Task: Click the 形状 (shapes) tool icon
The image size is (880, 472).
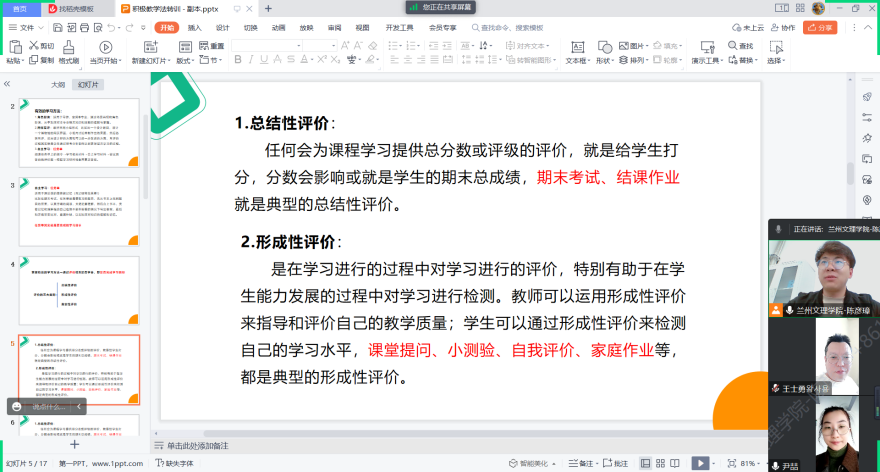Action: tap(603, 46)
